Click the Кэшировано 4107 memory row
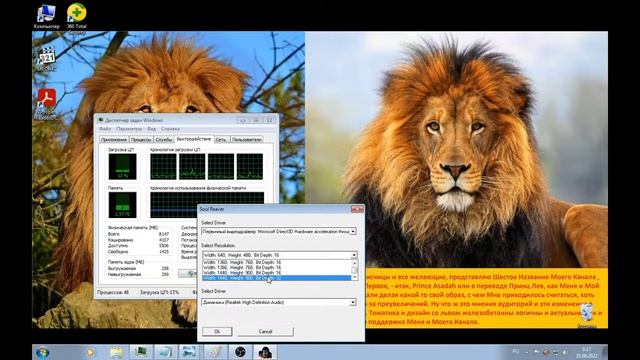Image resolution: width=640 pixels, height=360 pixels. pos(138,240)
